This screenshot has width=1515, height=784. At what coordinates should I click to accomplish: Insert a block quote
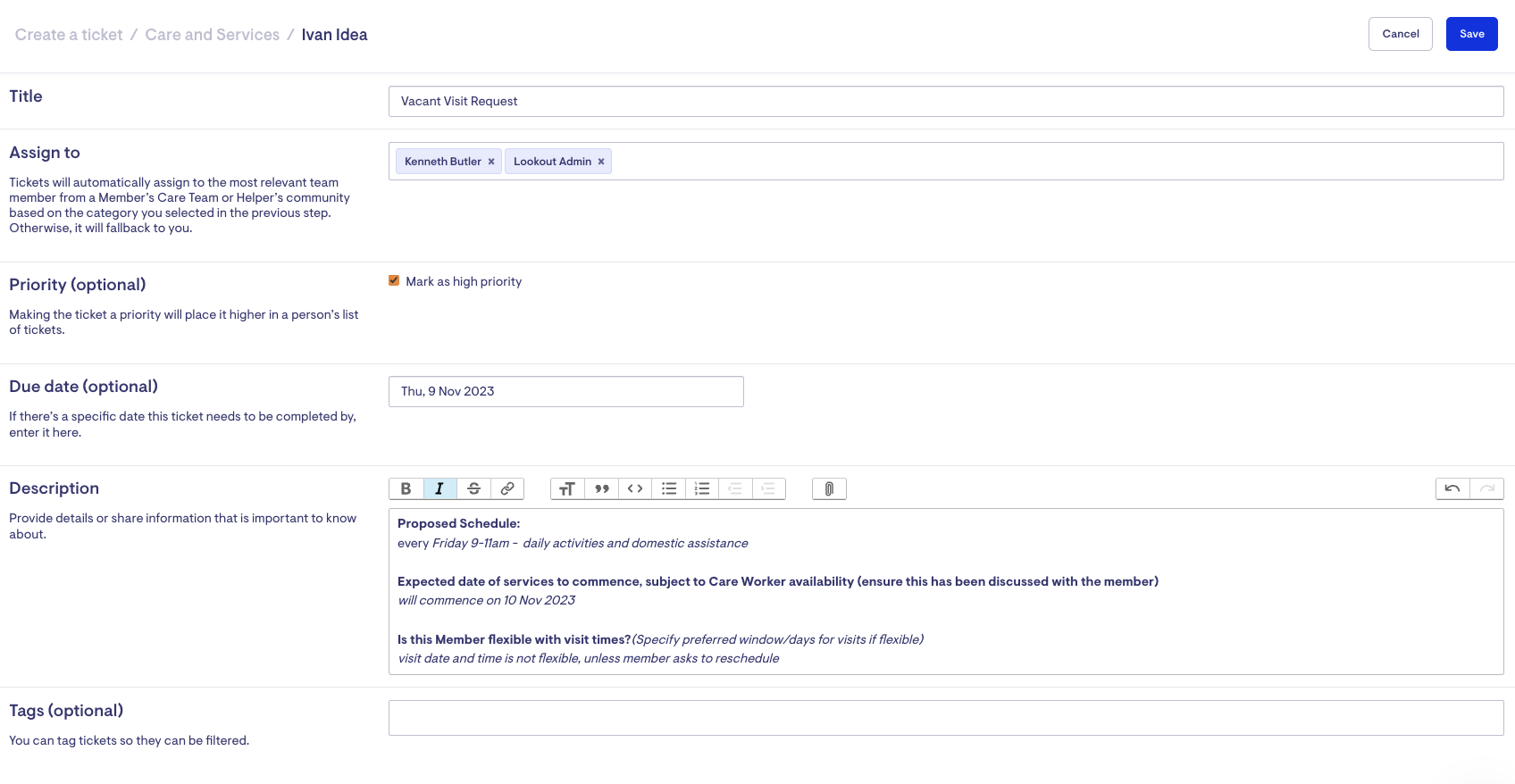pos(601,488)
